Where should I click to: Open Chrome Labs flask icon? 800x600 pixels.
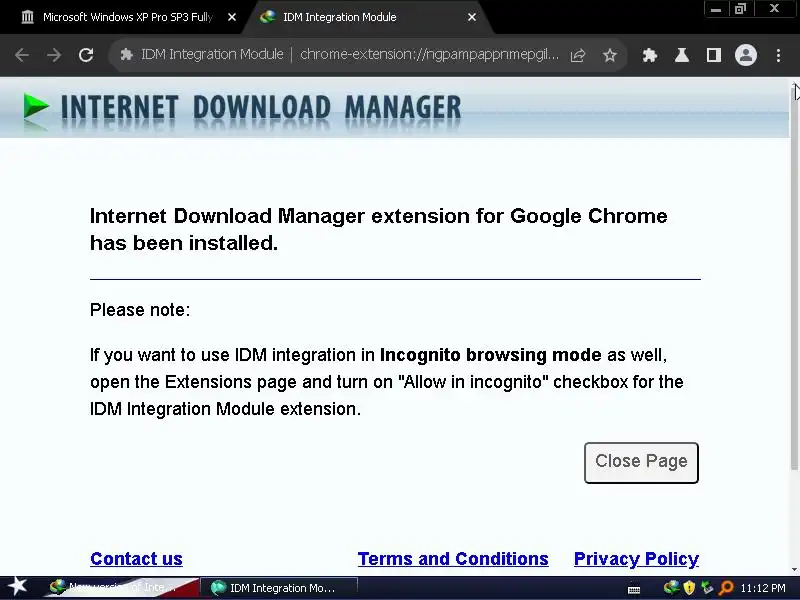(682, 55)
